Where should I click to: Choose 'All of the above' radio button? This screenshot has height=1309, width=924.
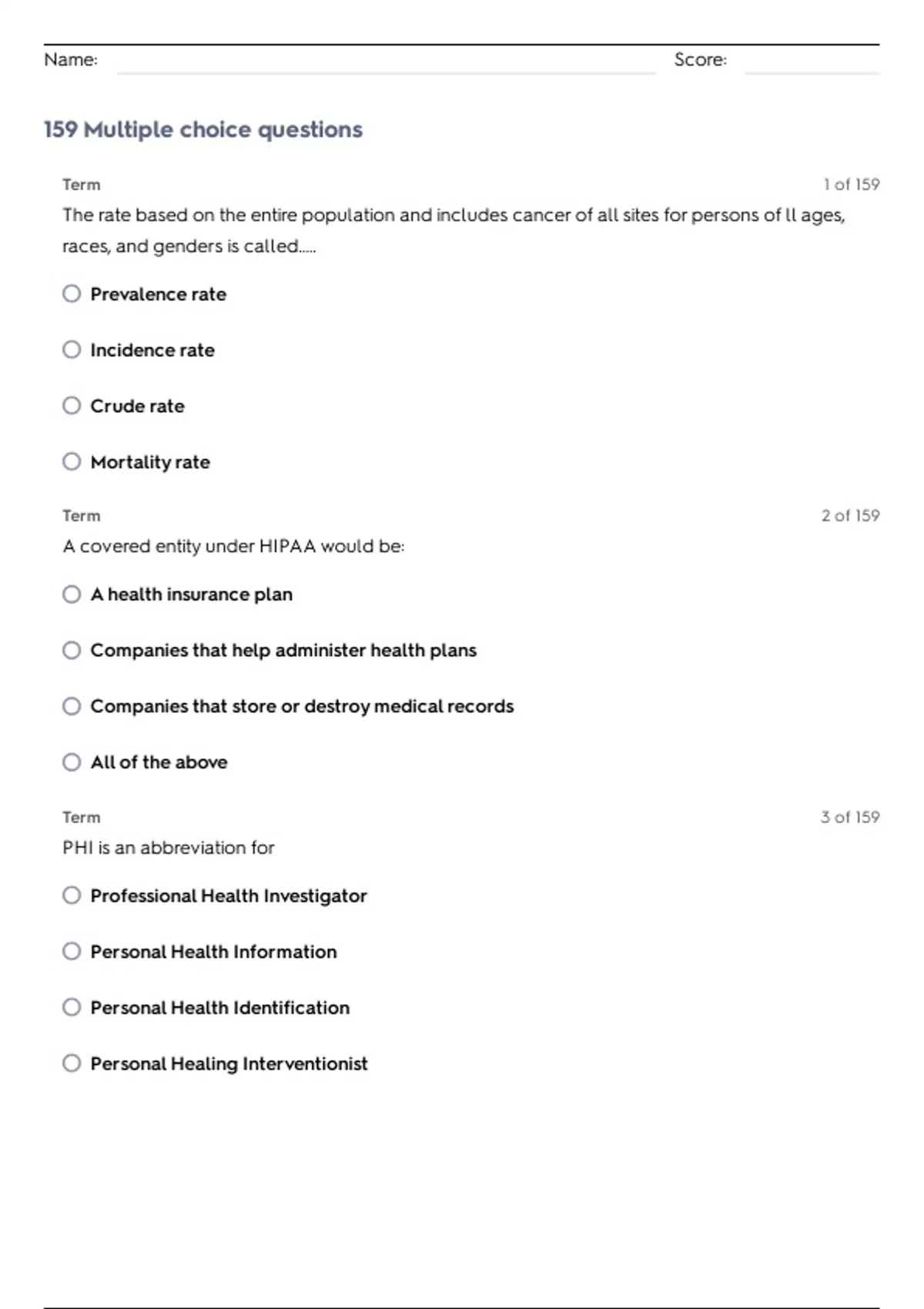click(x=72, y=762)
